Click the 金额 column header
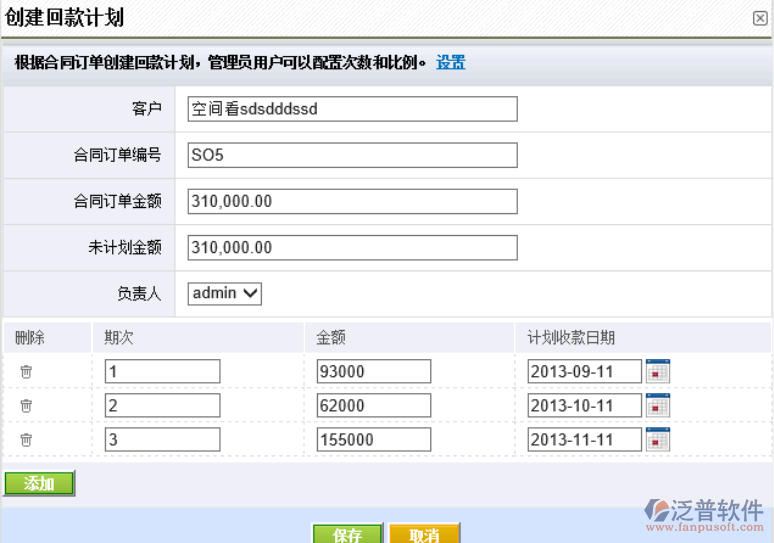Viewport: 774px width, 543px height. (x=331, y=338)
